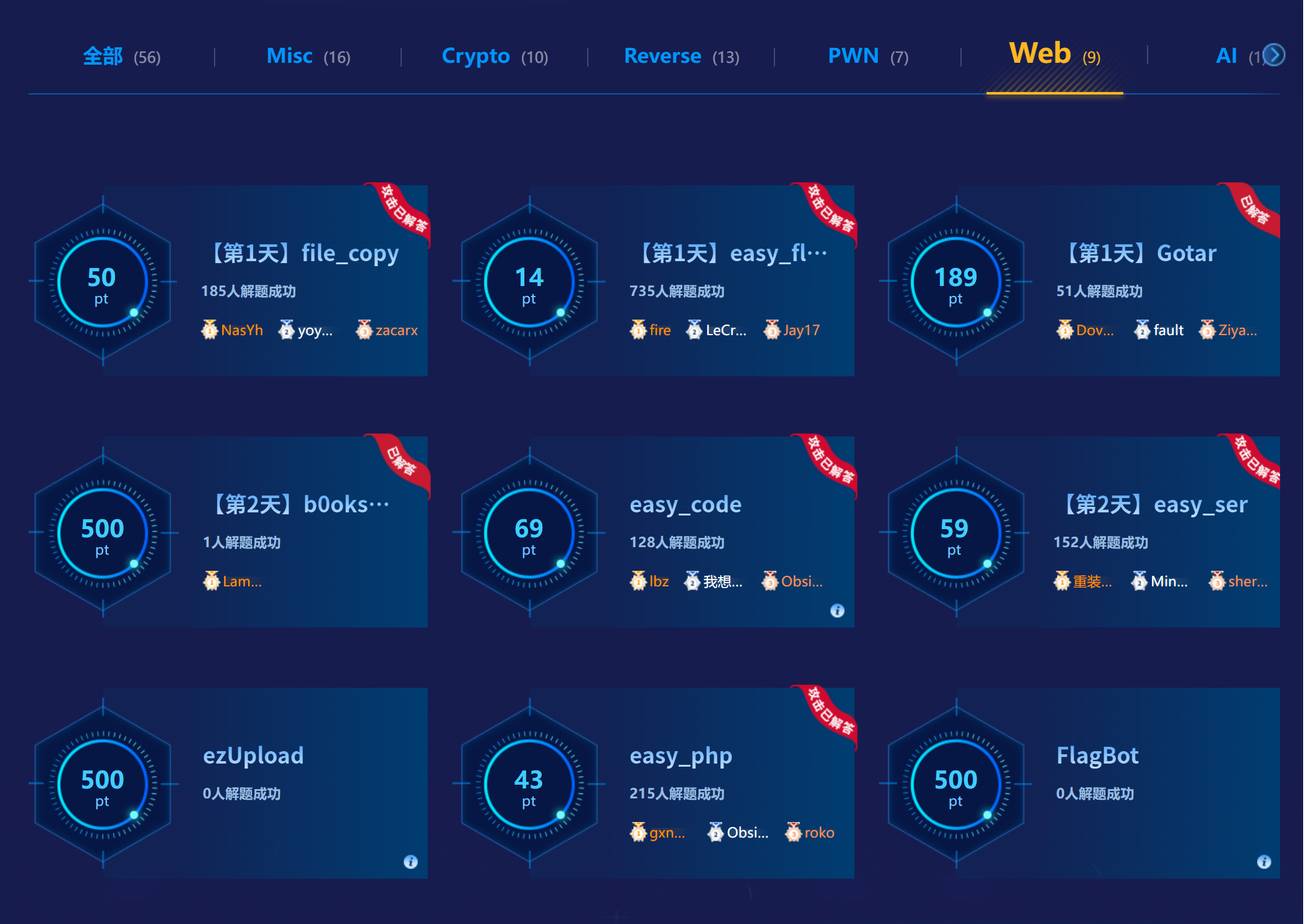The height and width of the screenshot is (924, 1305).
Task: Click solver name zacarx
Action: (396, 330)
